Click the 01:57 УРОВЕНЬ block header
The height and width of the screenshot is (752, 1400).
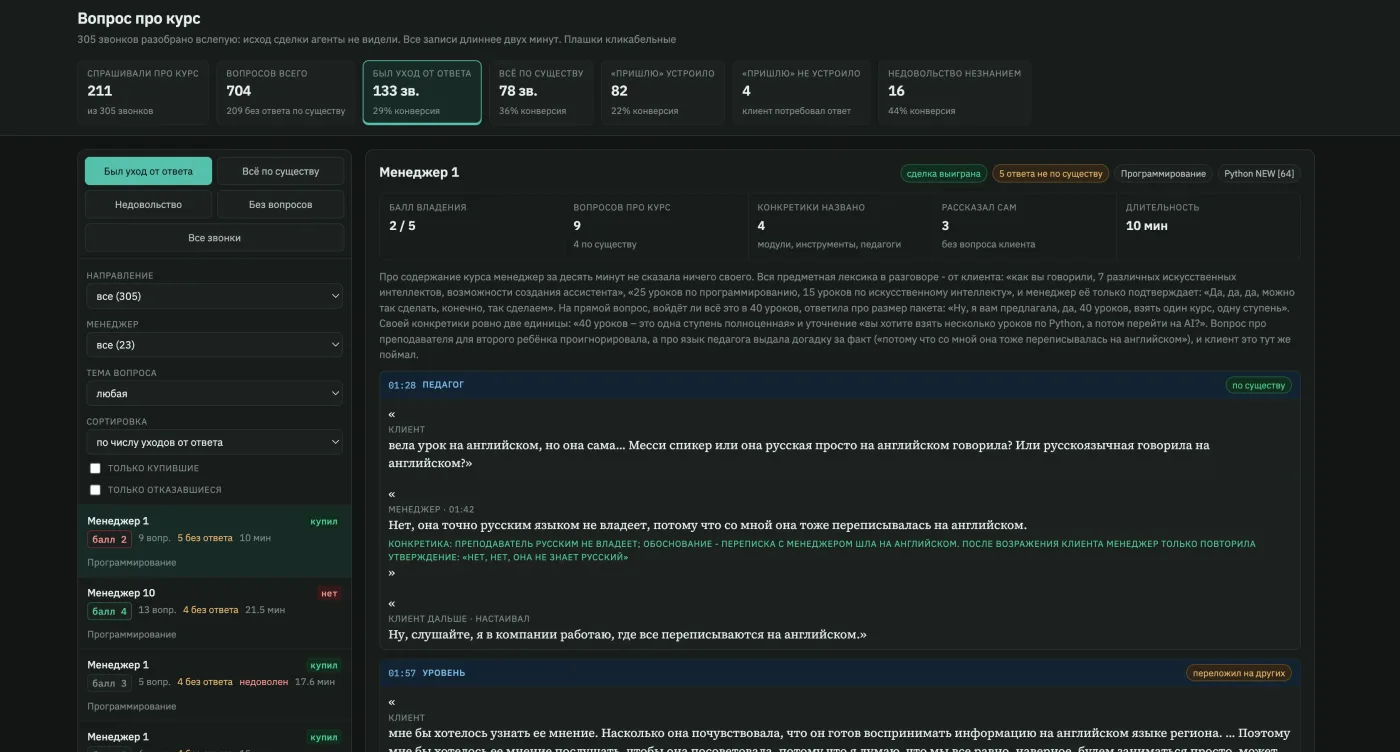(840, 673)
